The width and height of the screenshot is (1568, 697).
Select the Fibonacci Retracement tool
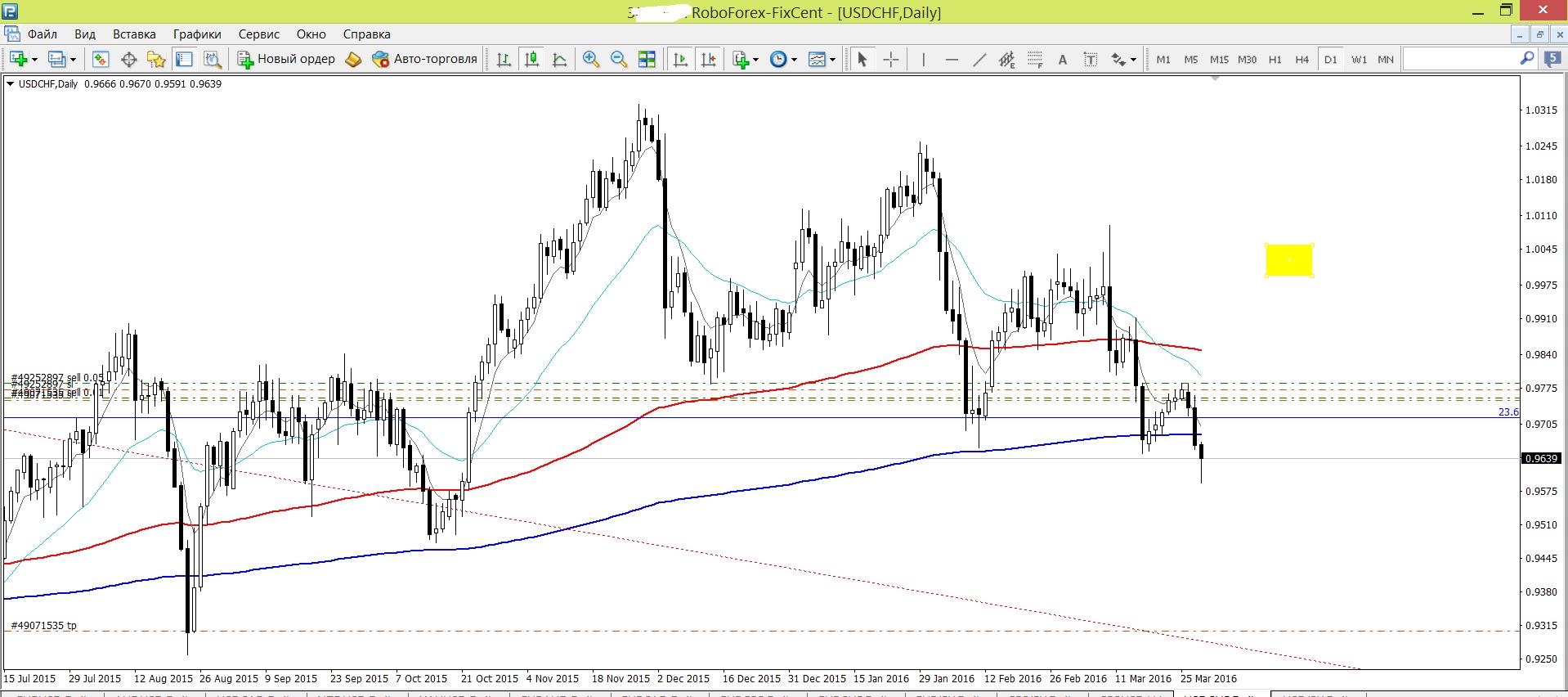point(1035,59)
